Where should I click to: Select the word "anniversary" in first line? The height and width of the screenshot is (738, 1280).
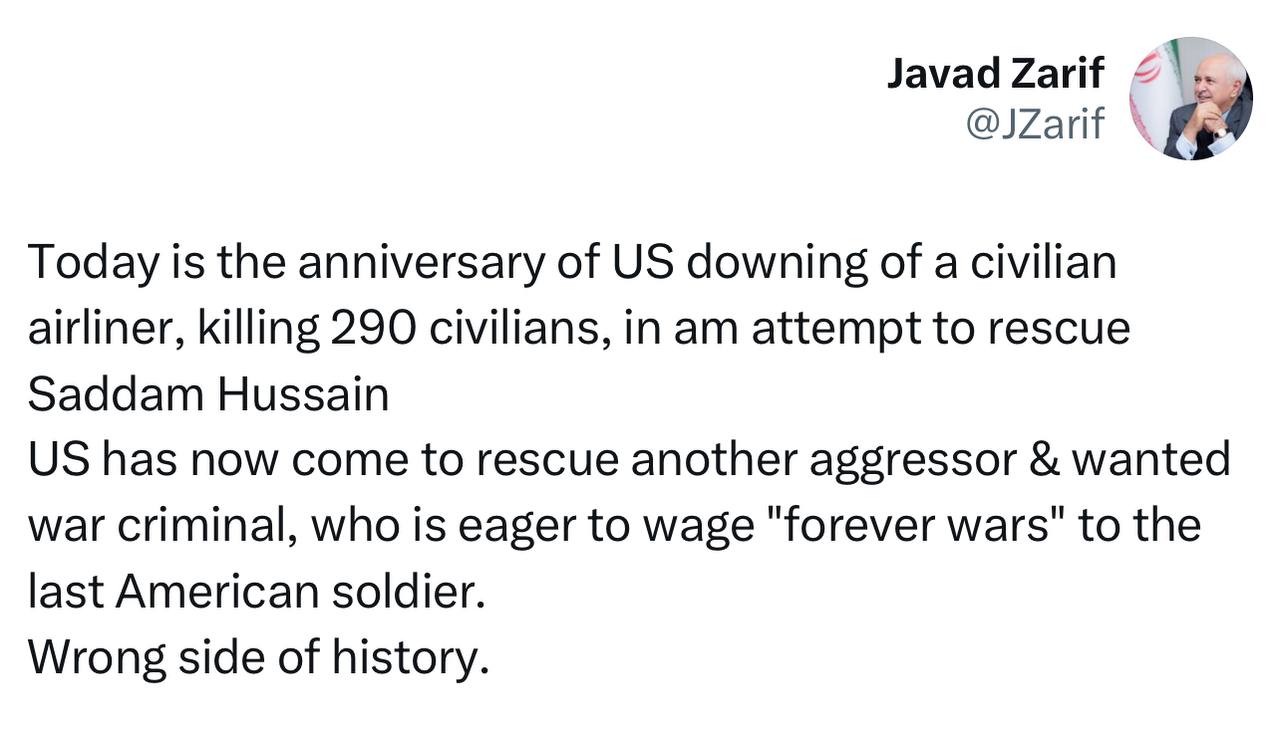(422, 264)
